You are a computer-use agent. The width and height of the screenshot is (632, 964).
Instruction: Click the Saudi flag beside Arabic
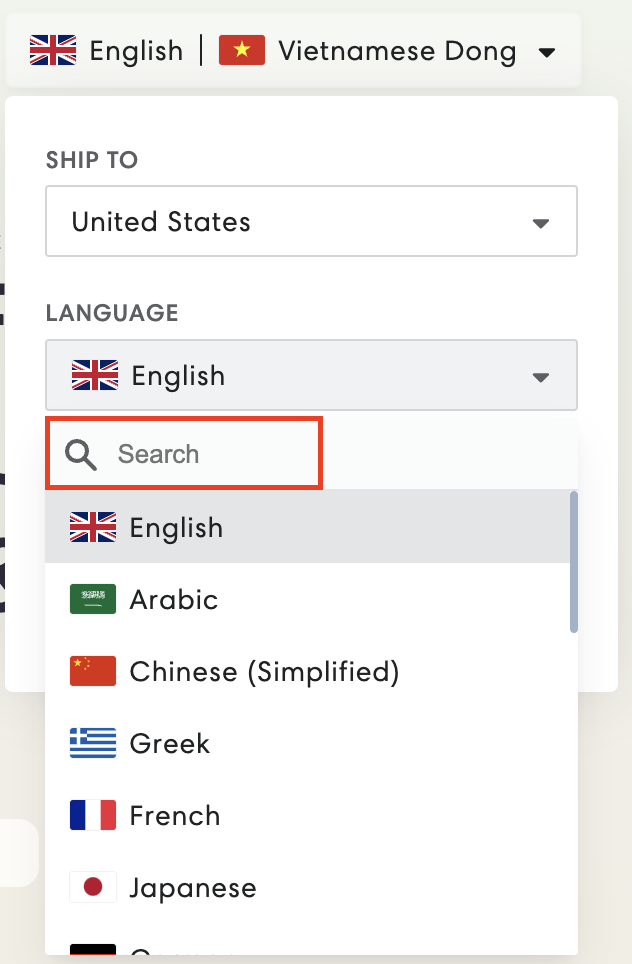[93, 599]
